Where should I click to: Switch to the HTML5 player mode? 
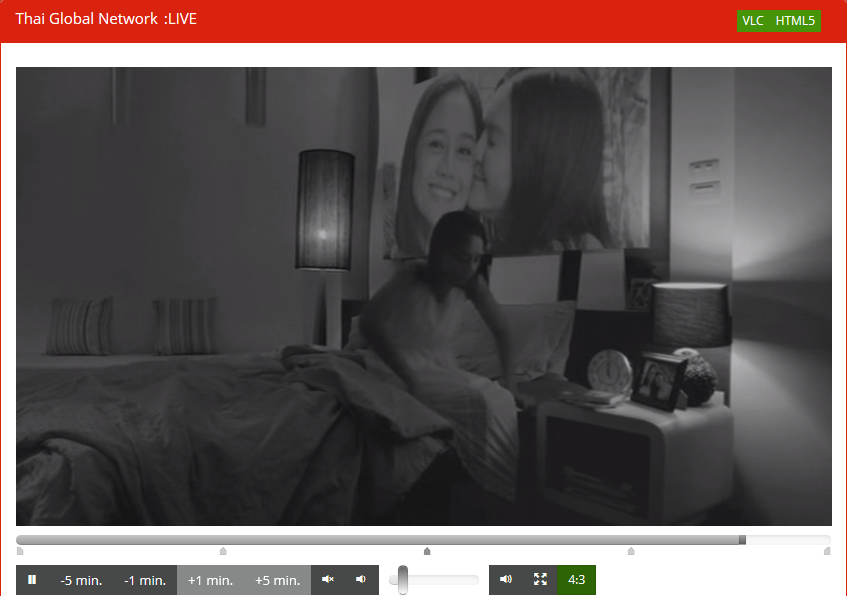pos(795,21)
